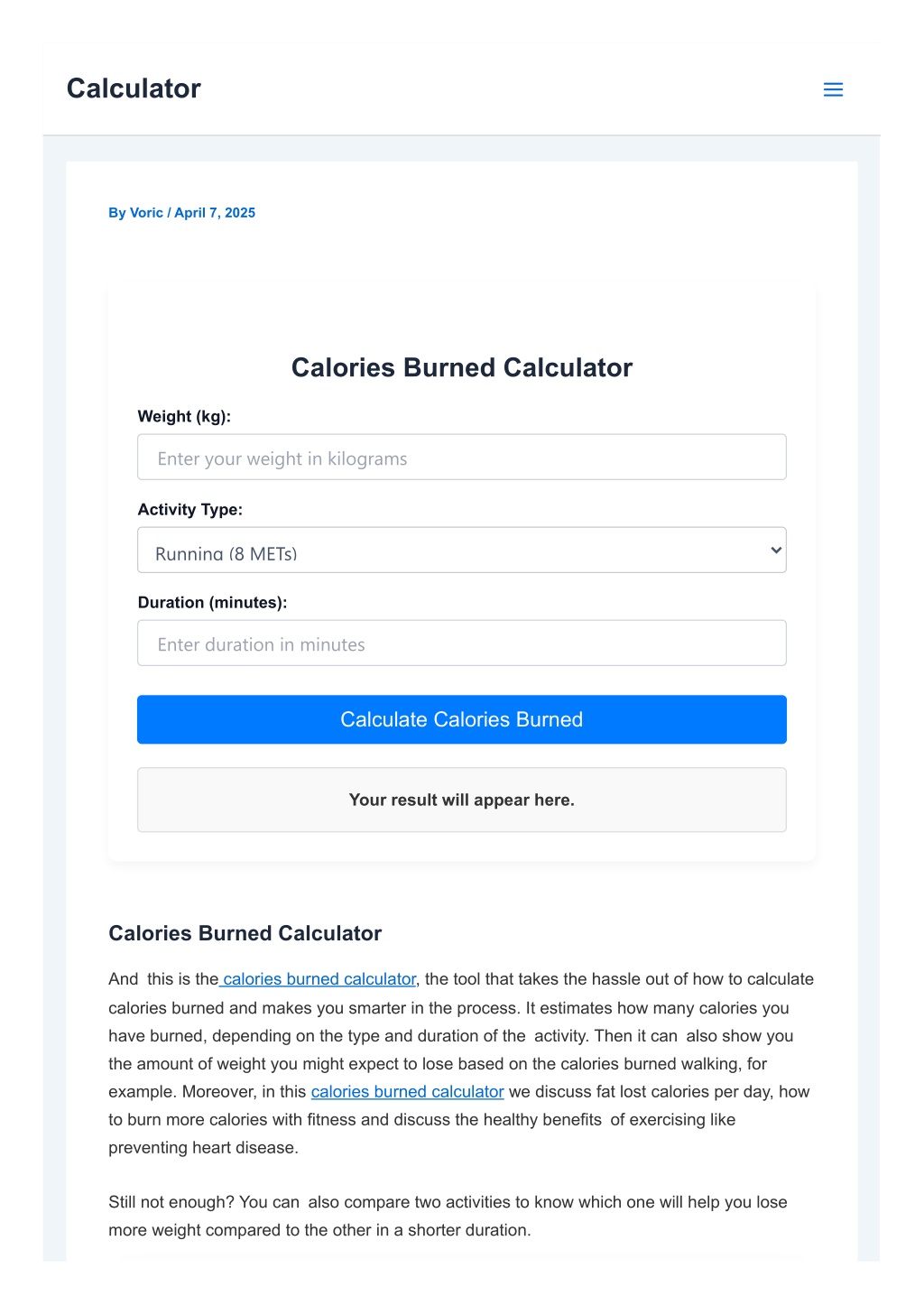Select the Running (8 METs) option text

point(226,553)
